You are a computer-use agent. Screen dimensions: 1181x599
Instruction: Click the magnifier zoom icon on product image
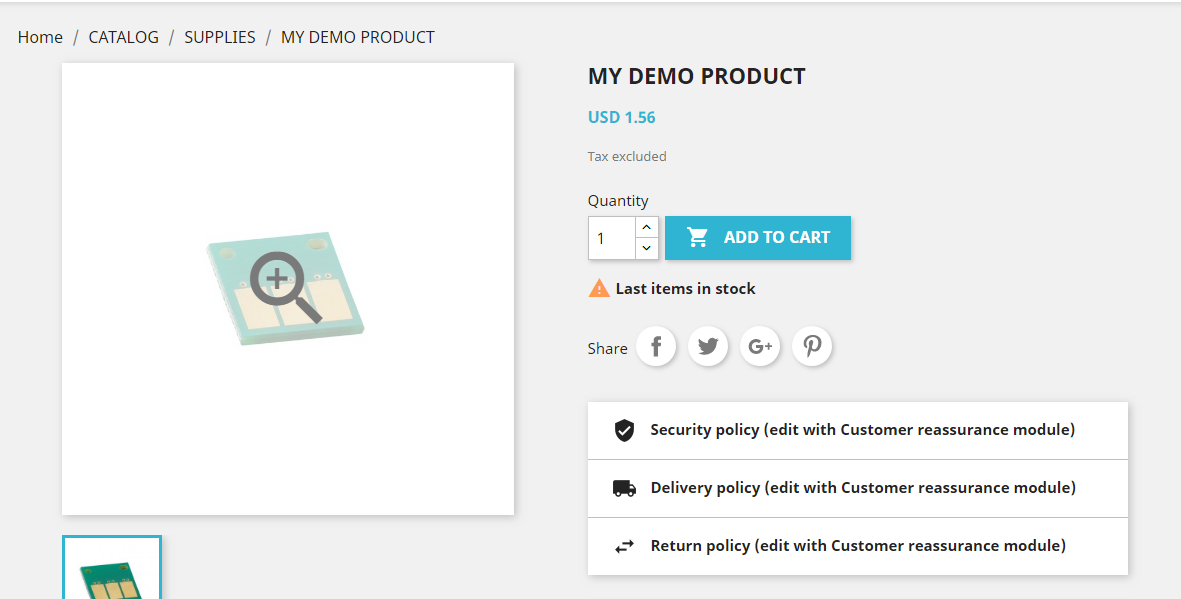[x=285, y=287]
